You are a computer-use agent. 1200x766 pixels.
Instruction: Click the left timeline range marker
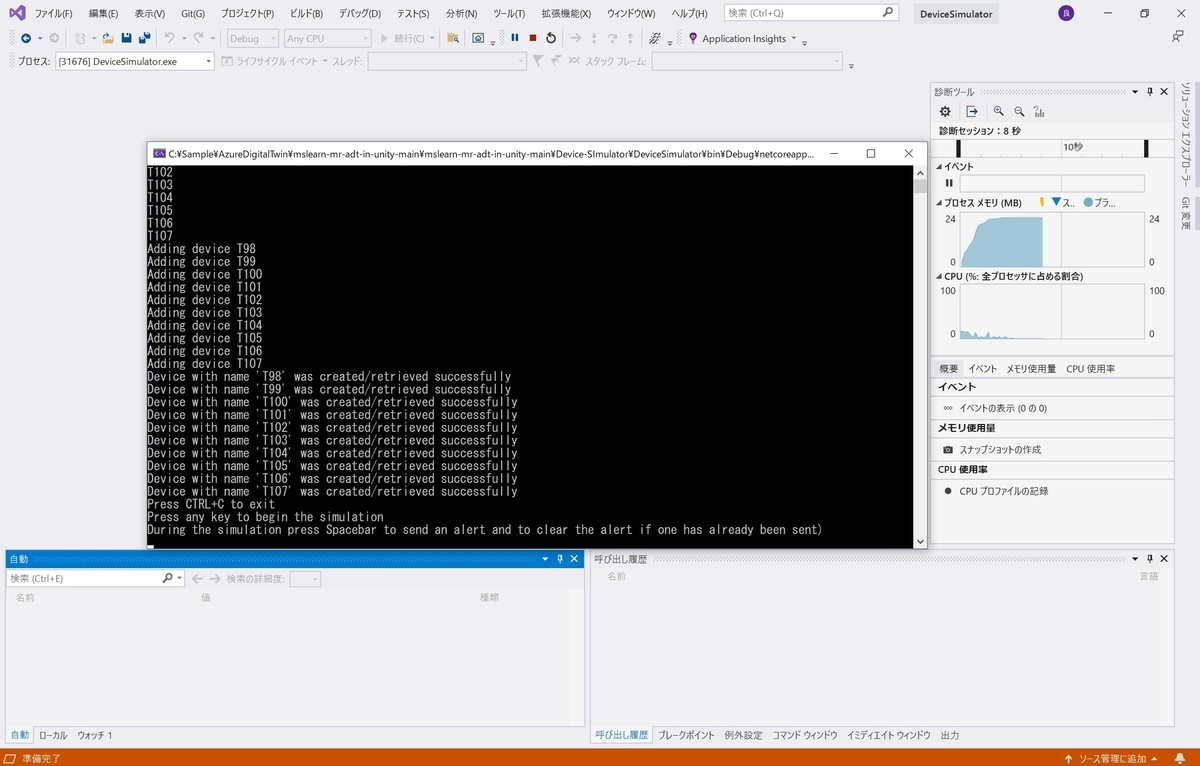coord(958,148)
